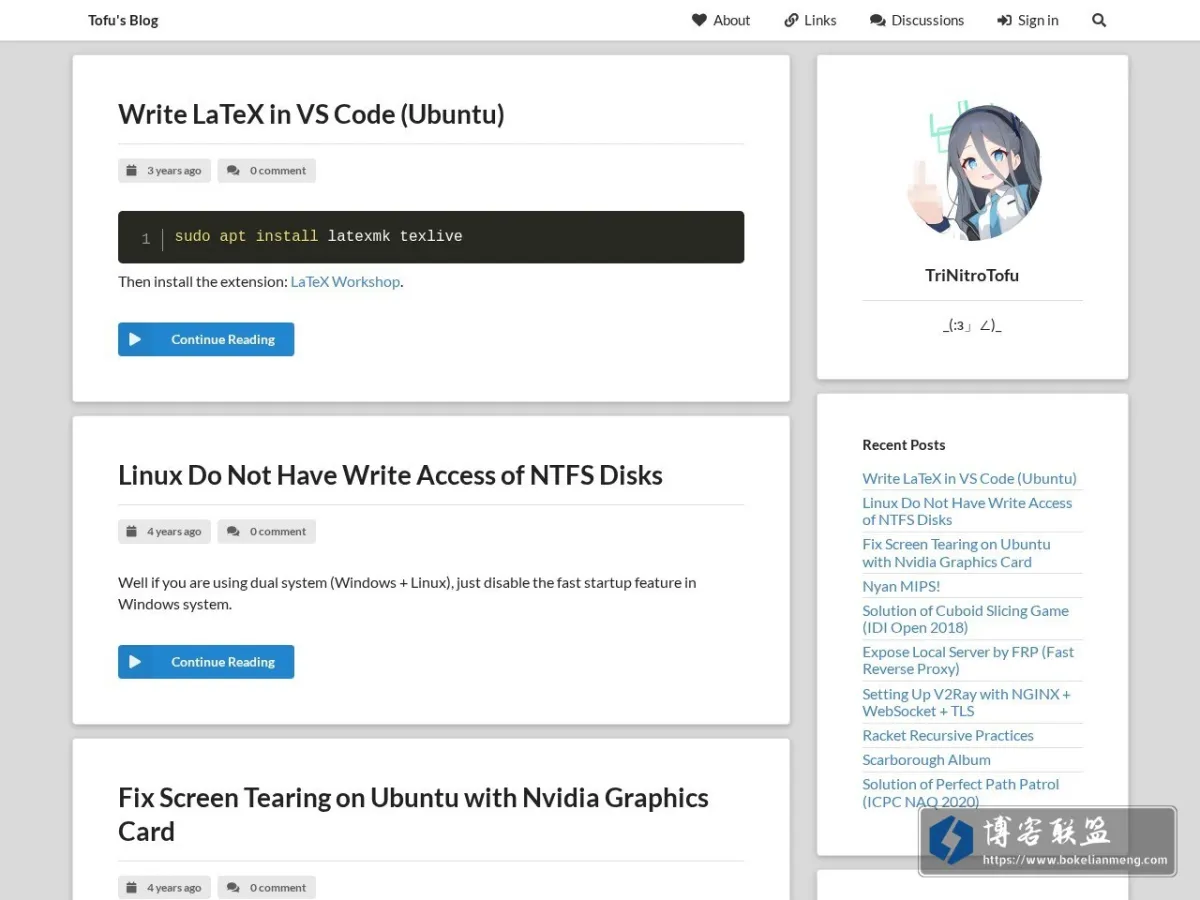Click the TriNitroTofu author name
This screenshot has height=900, width=1200.
(972, 275)
